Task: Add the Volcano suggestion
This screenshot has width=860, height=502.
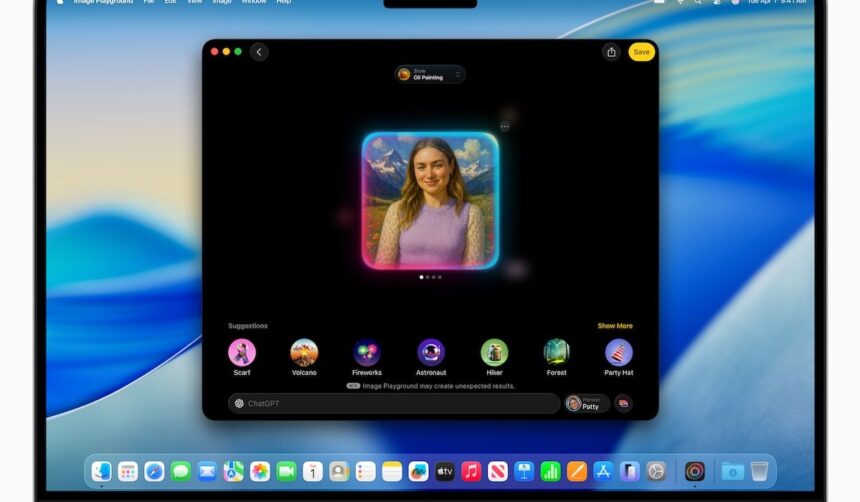Action: tap(304, 357)
